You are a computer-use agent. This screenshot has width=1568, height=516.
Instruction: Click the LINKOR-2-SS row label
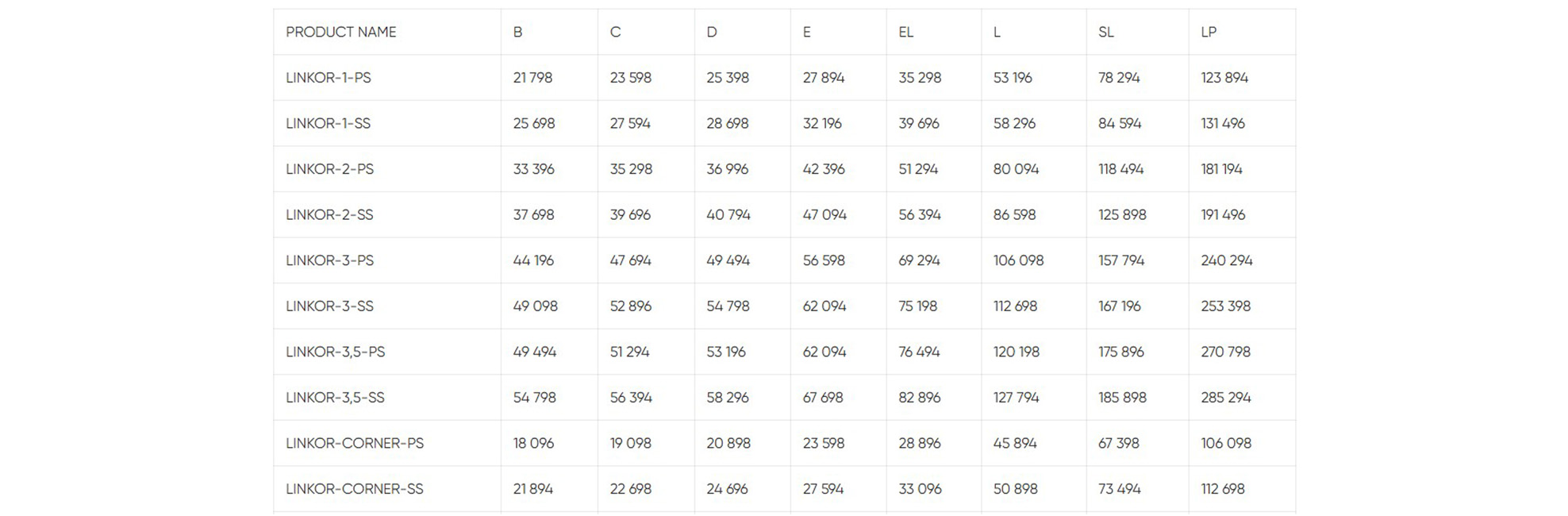(x=329, y=214)
